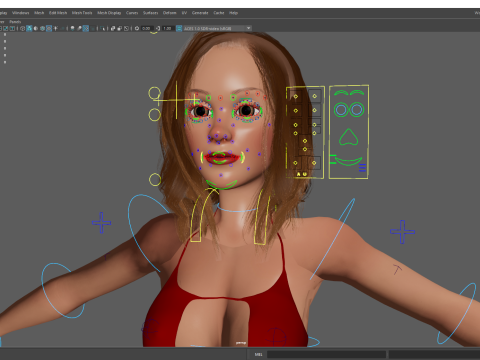Select blue plus control beside right shoulder
480x360 pixels.
coord(402,232)
